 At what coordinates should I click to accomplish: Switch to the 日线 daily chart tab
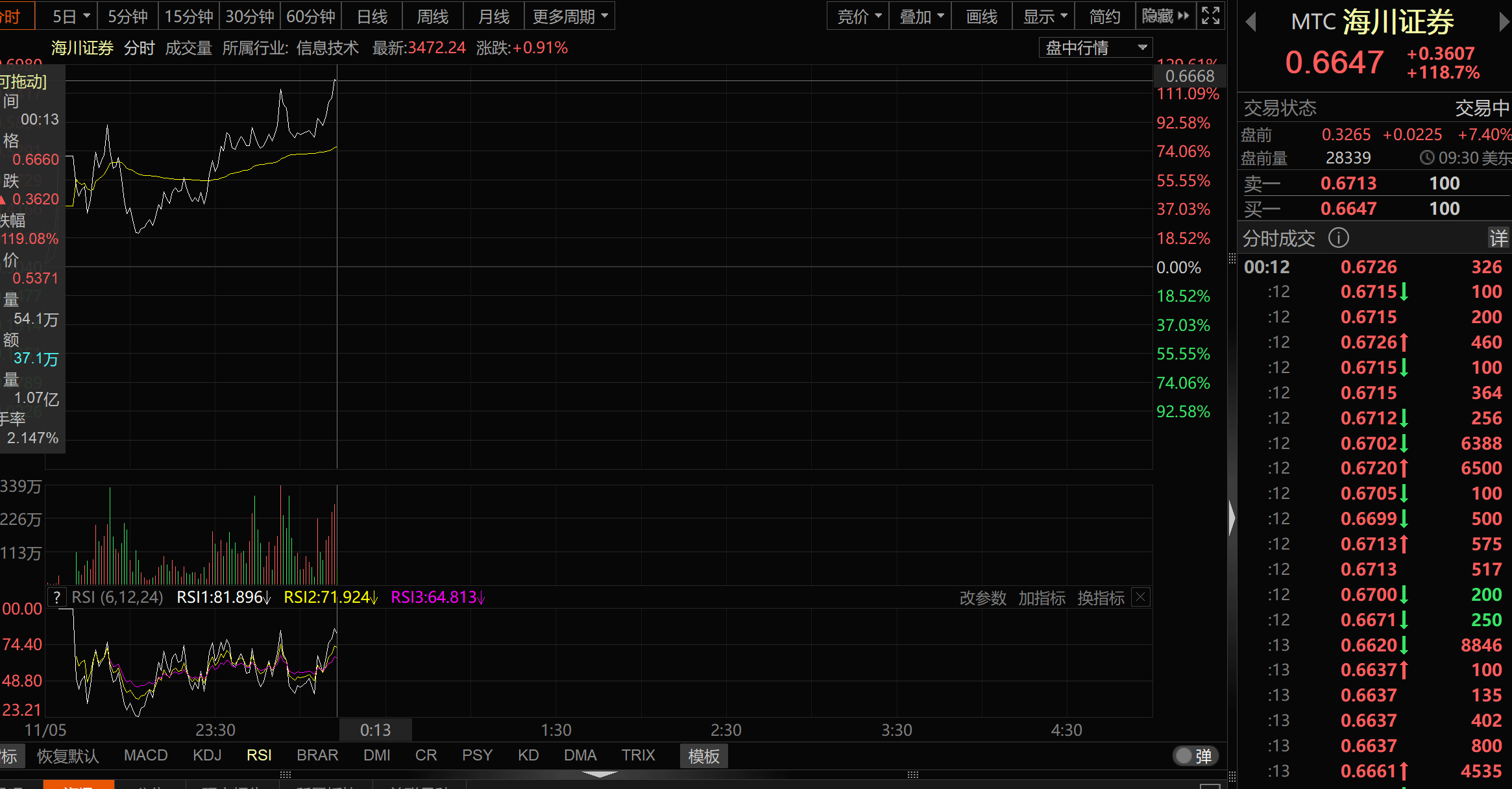(372, 16)
